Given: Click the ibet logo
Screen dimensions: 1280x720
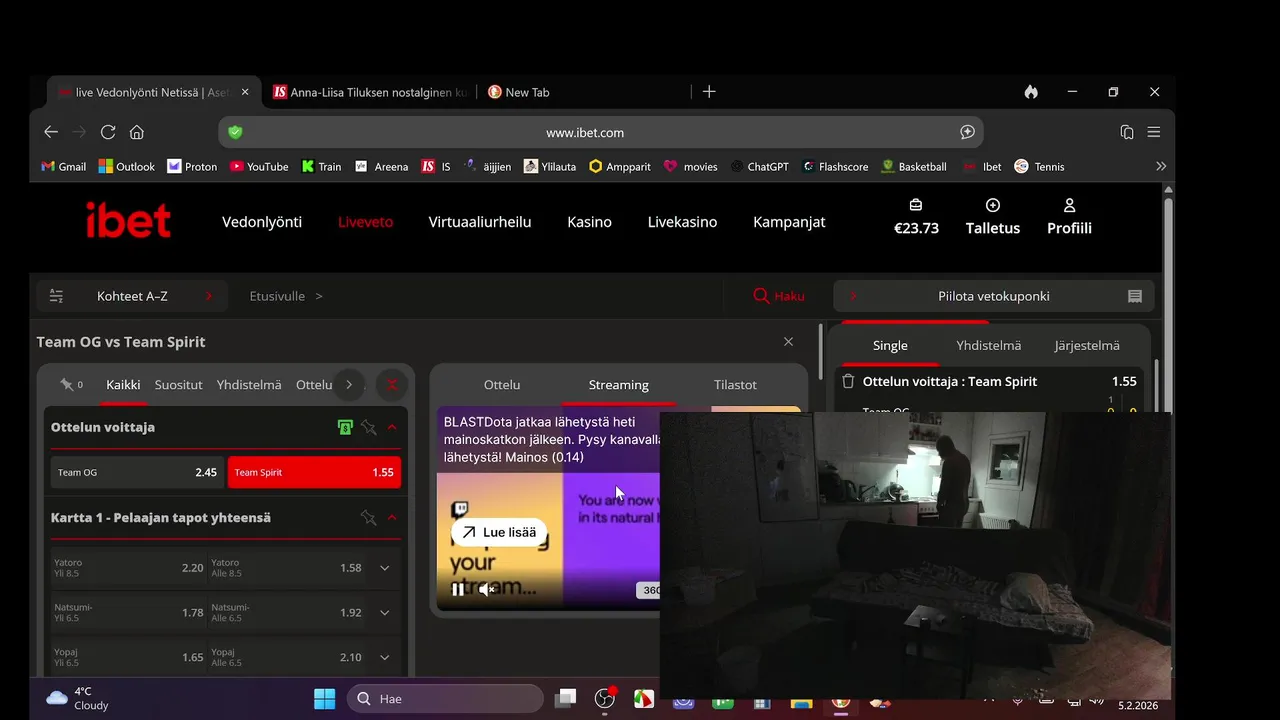Looking at the screenshot, I should point(128,221).
